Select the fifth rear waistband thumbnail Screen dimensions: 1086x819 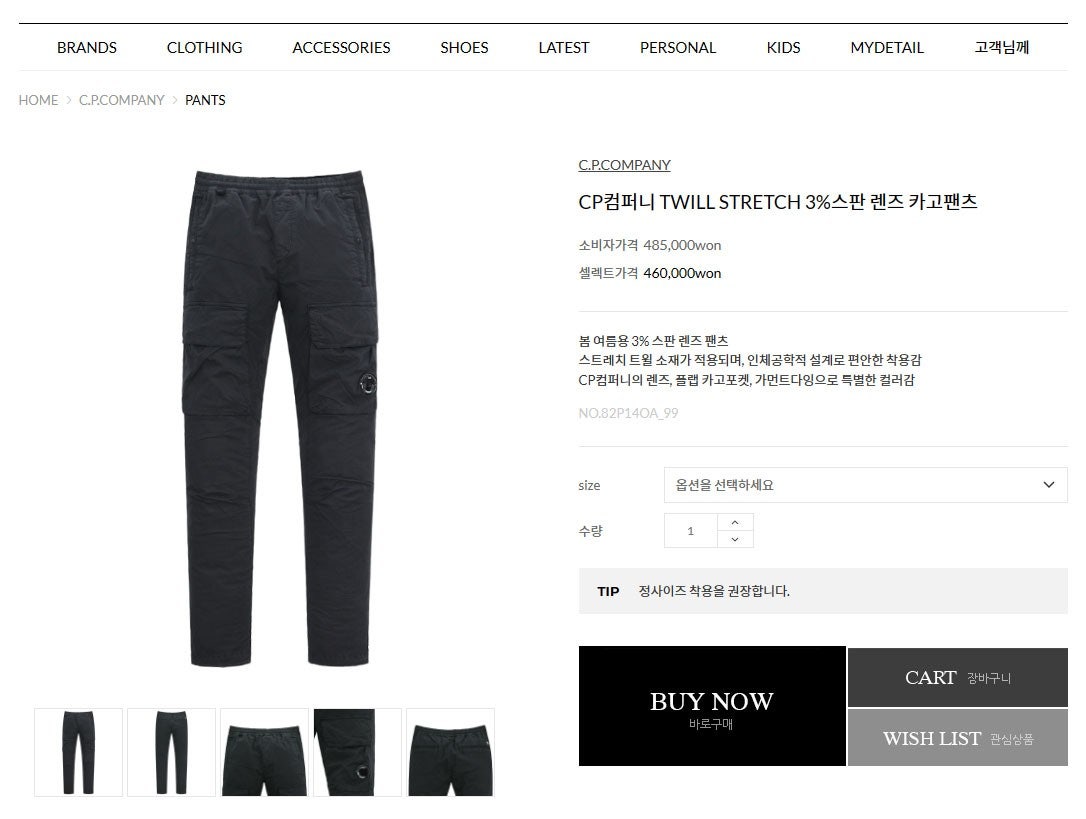coord(450,752)
